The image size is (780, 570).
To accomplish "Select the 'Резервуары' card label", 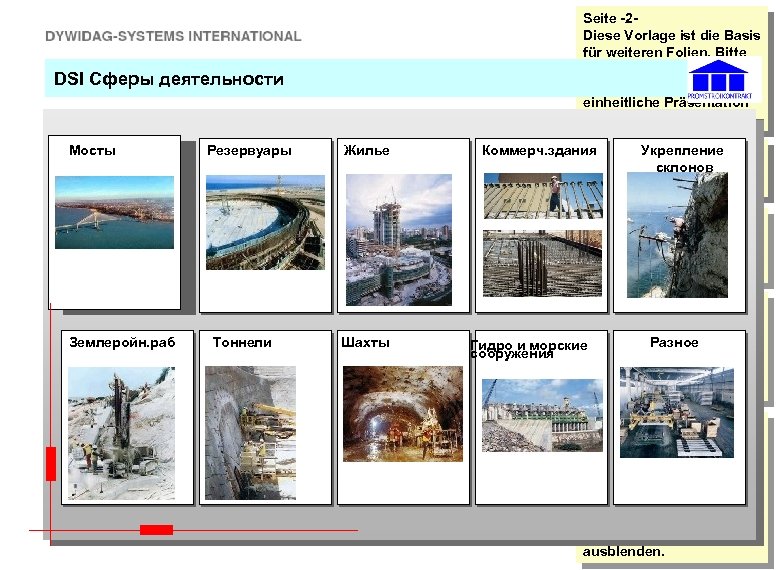I will 249,151.
